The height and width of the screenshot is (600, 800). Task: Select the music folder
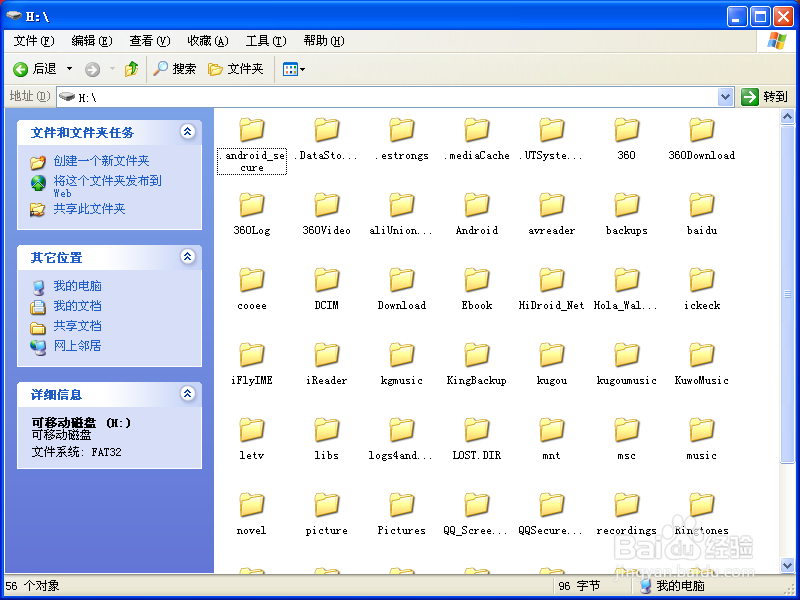[x=702, y=439]
